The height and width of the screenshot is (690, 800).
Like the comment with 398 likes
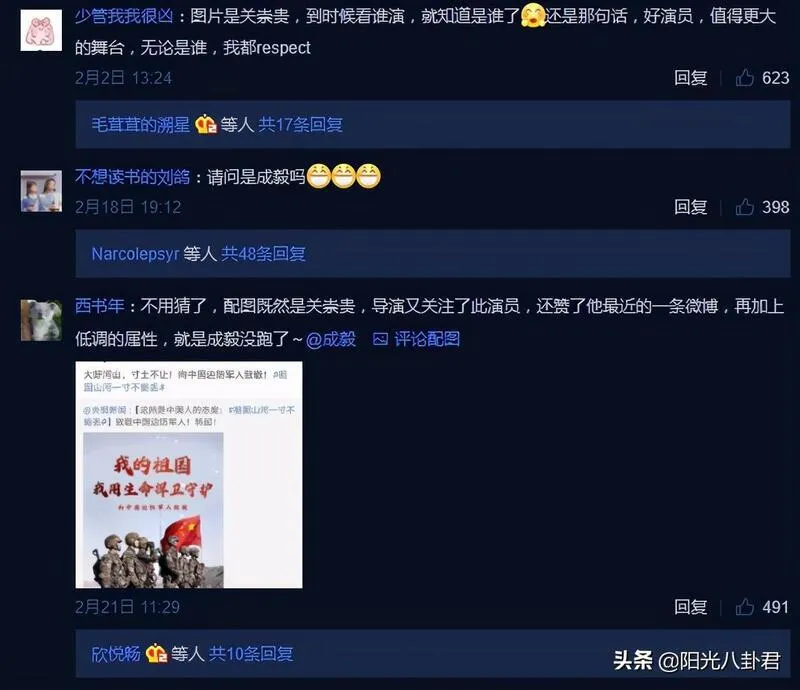[x=744, y=207]
